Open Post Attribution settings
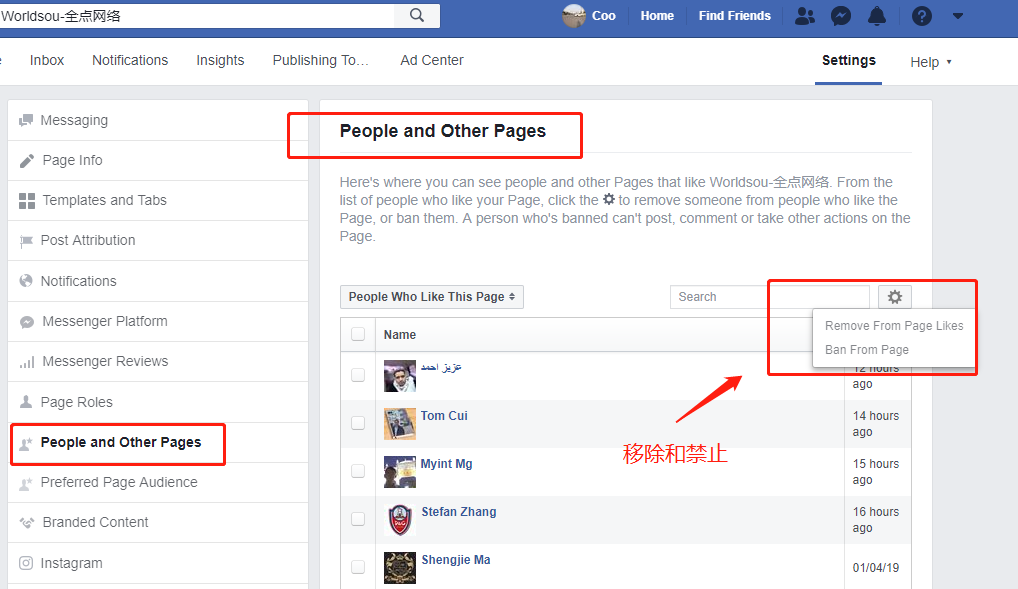 [x=158, y=241]
